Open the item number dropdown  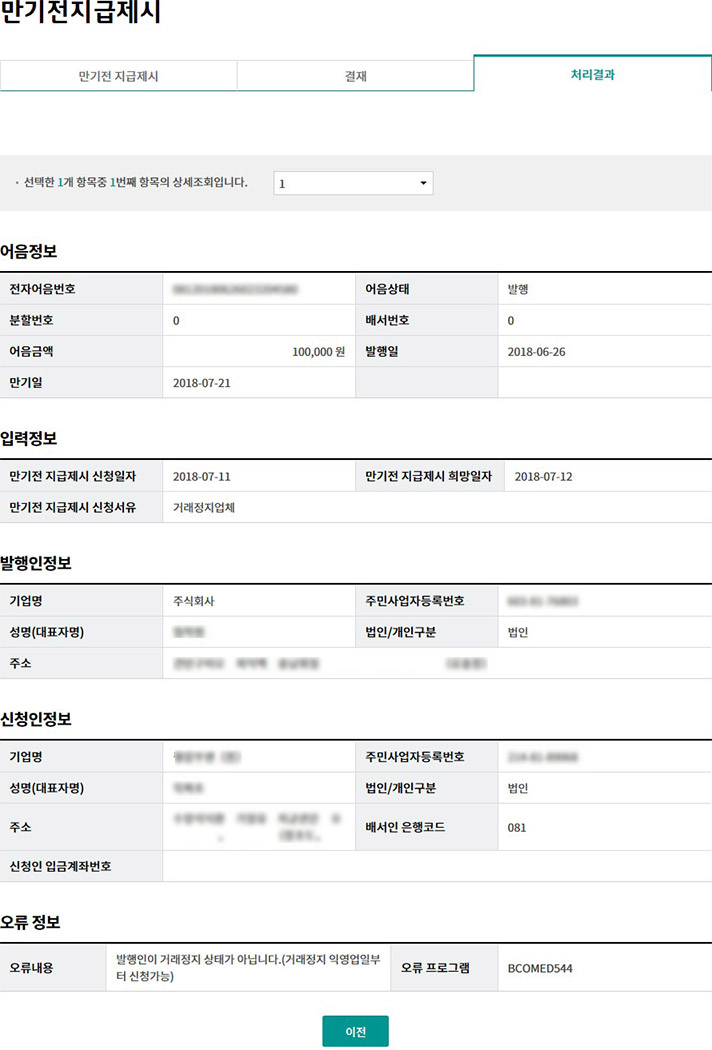pos(353,184)
